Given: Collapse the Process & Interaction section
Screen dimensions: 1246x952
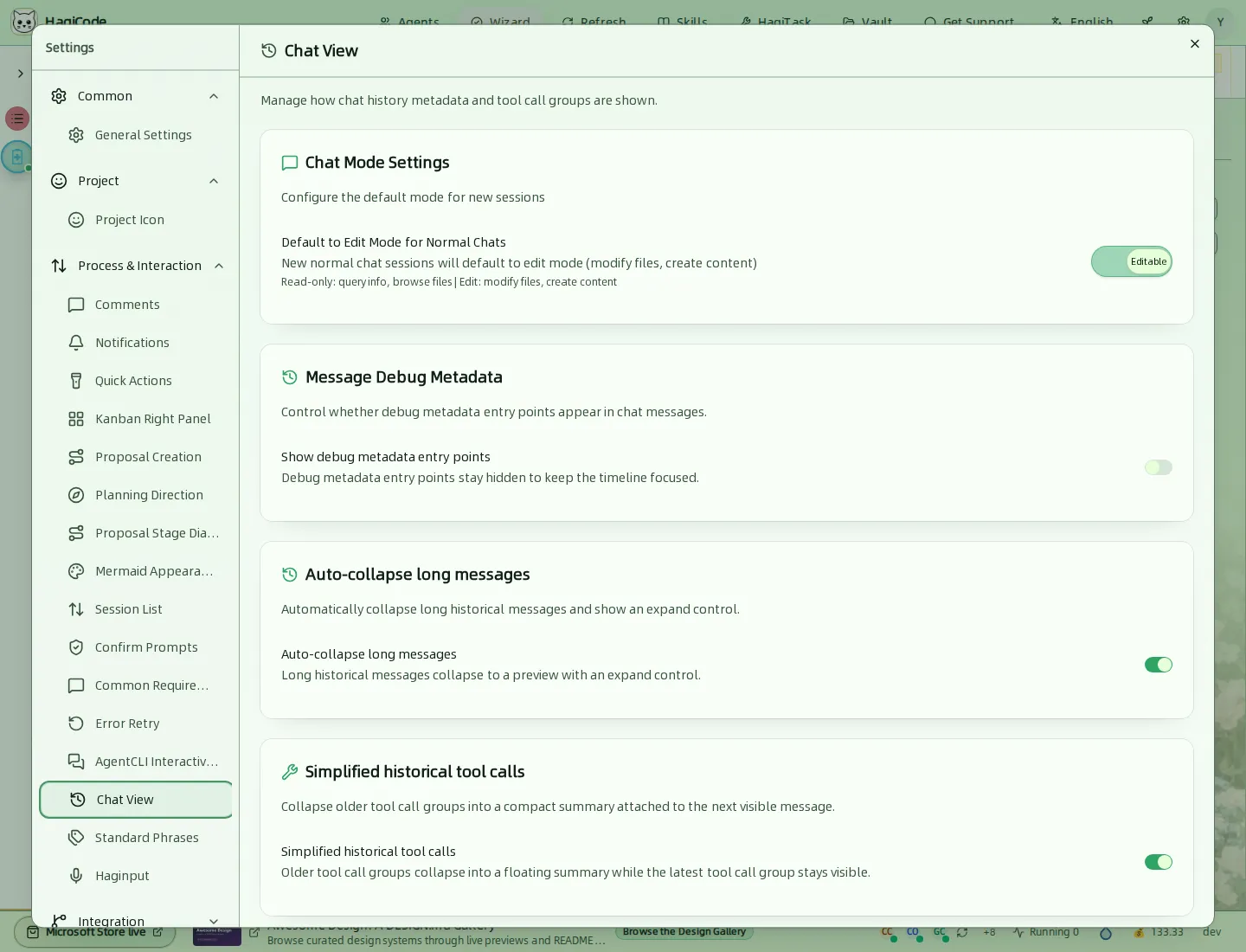Looking at the screenshot, I should click(219, 266).
